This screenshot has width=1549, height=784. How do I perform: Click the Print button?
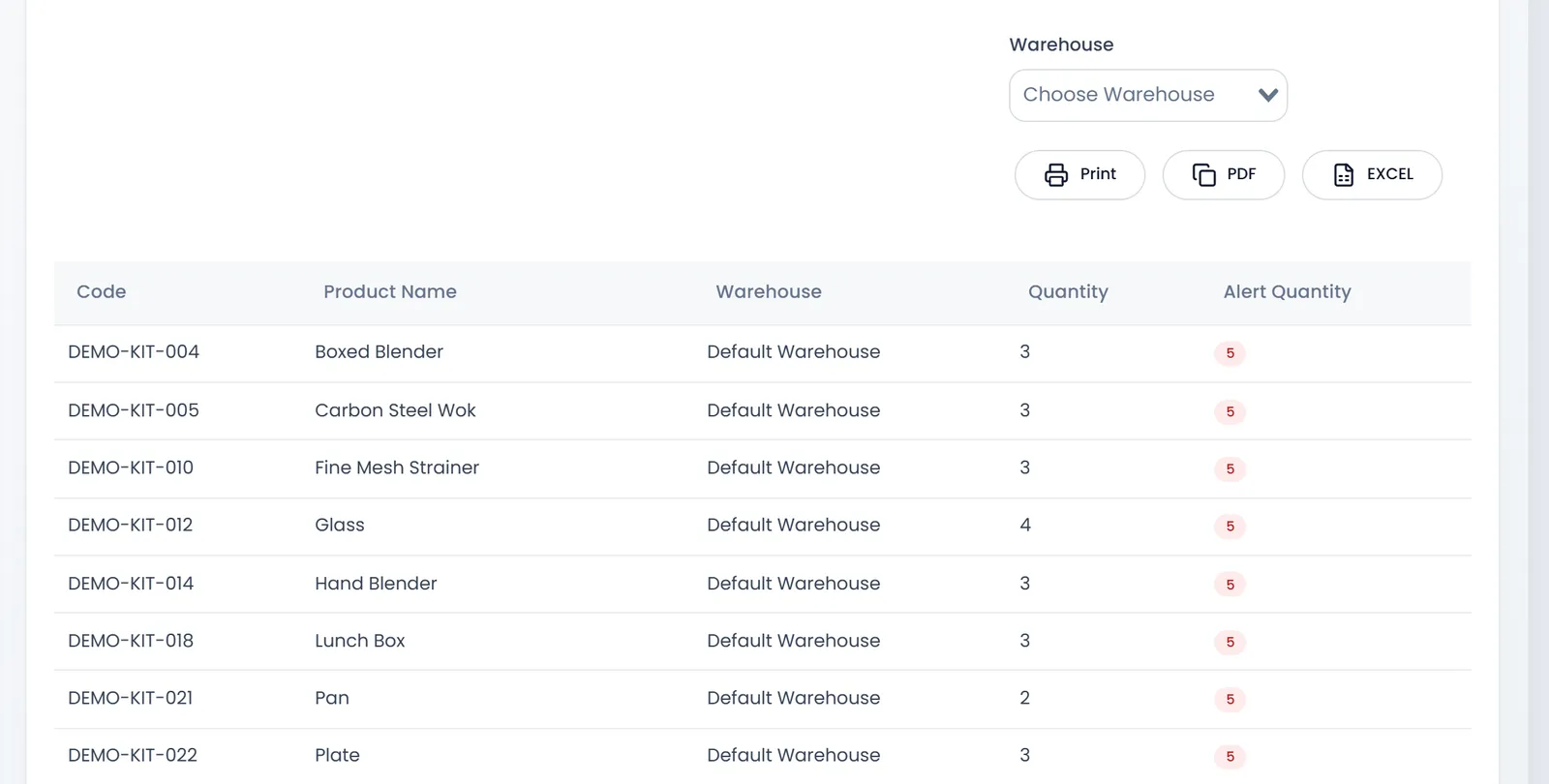[x=1079, y=175]
